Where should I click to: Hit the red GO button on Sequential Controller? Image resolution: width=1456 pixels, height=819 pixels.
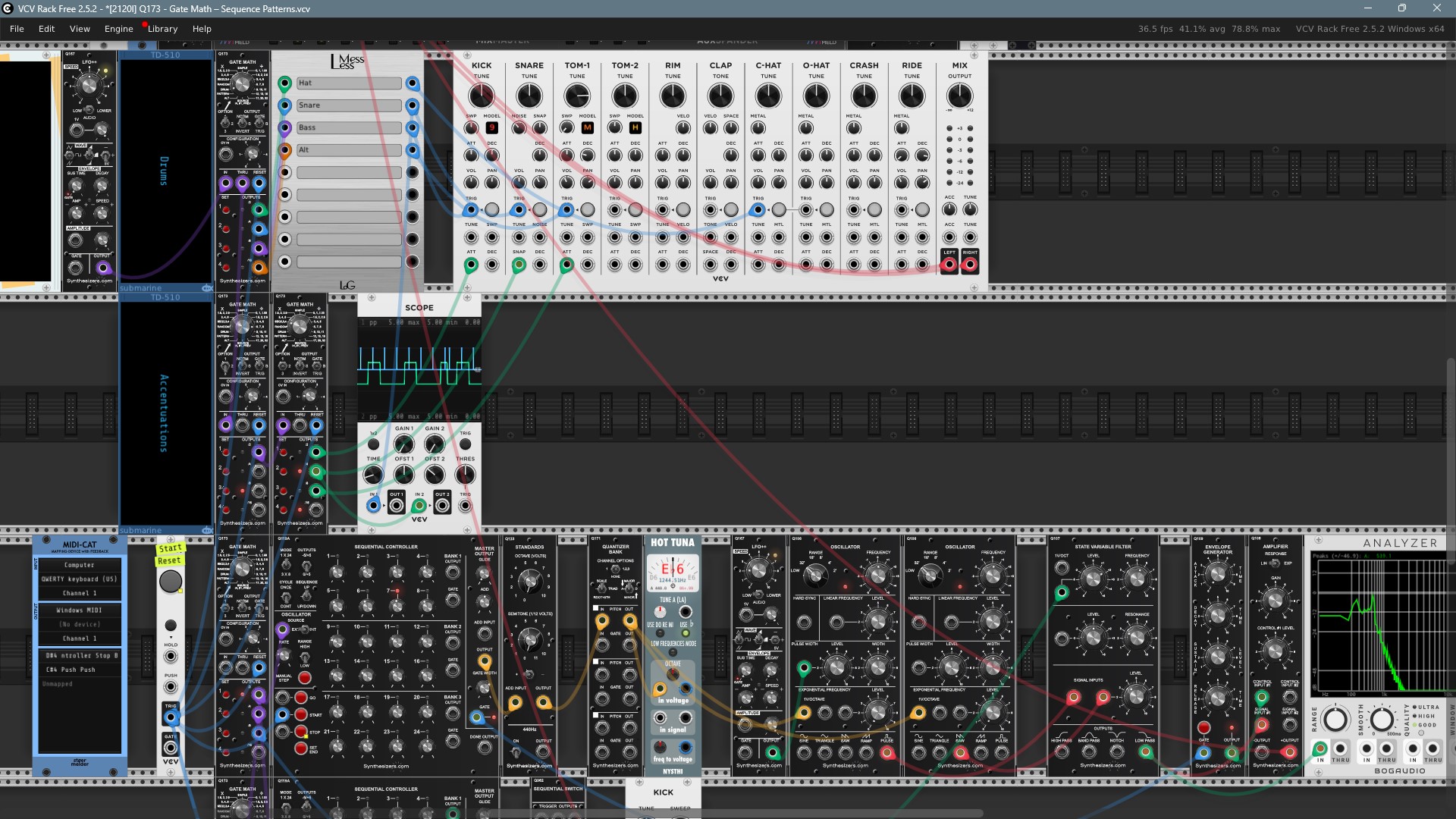(300, 698)
